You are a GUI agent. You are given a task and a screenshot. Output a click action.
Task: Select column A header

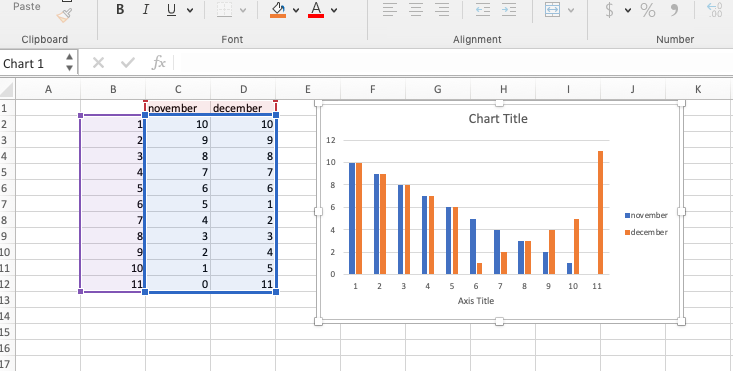[48, 89]
